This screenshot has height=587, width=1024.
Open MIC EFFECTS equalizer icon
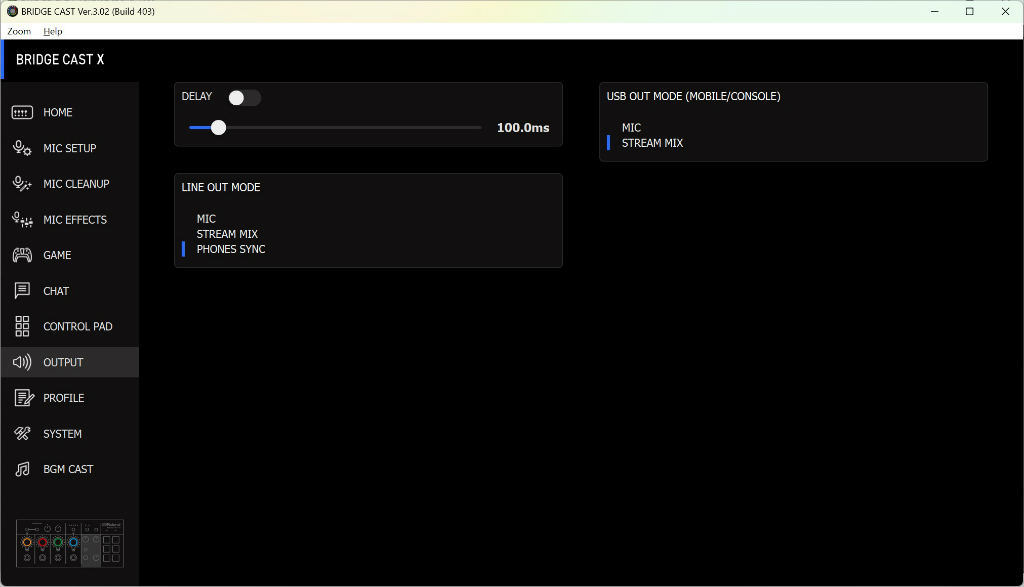(22, 220)
